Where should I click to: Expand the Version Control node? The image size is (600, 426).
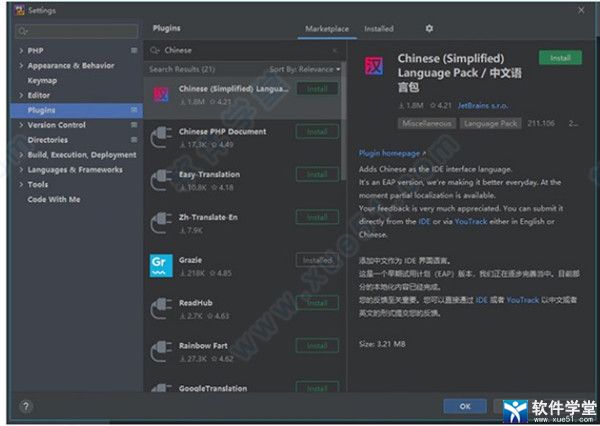pos(21,125)
